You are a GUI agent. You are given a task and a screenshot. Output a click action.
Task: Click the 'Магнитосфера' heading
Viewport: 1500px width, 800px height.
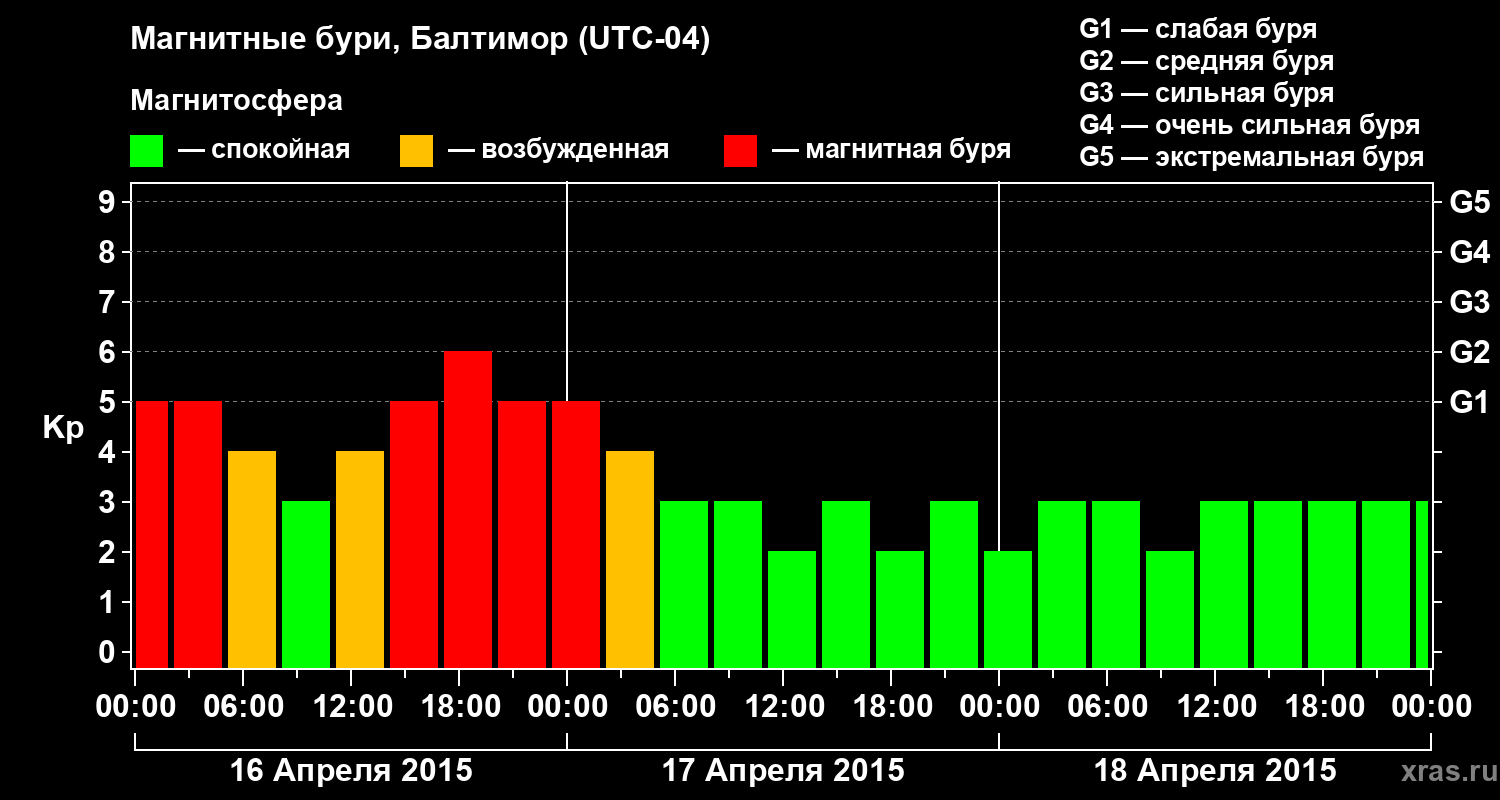coord(236,101)
